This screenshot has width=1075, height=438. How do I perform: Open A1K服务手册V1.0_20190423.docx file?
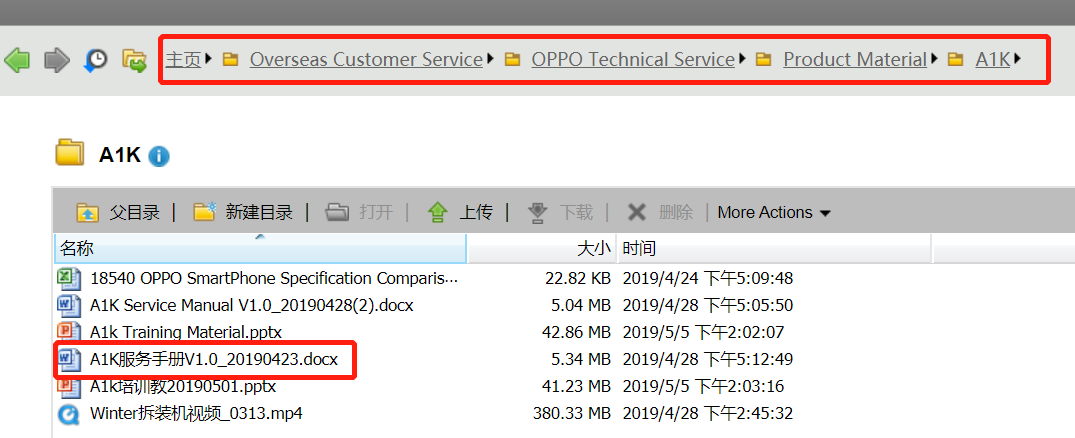pos(214,359)
